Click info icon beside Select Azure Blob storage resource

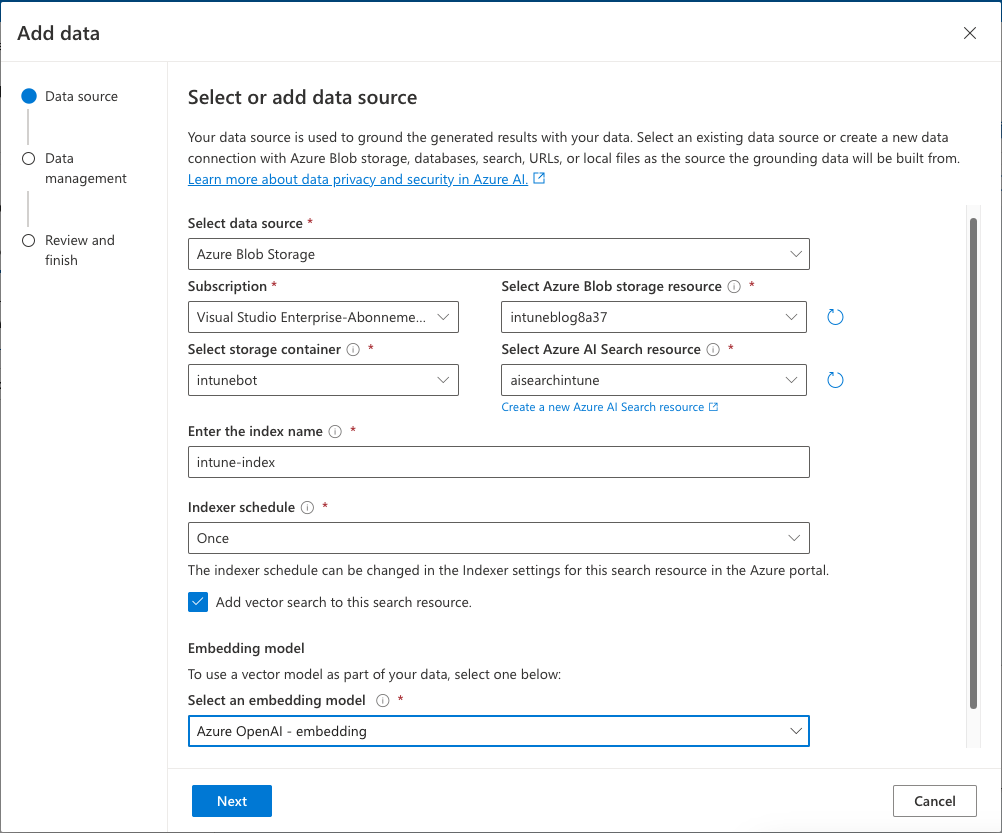point(734,287)
